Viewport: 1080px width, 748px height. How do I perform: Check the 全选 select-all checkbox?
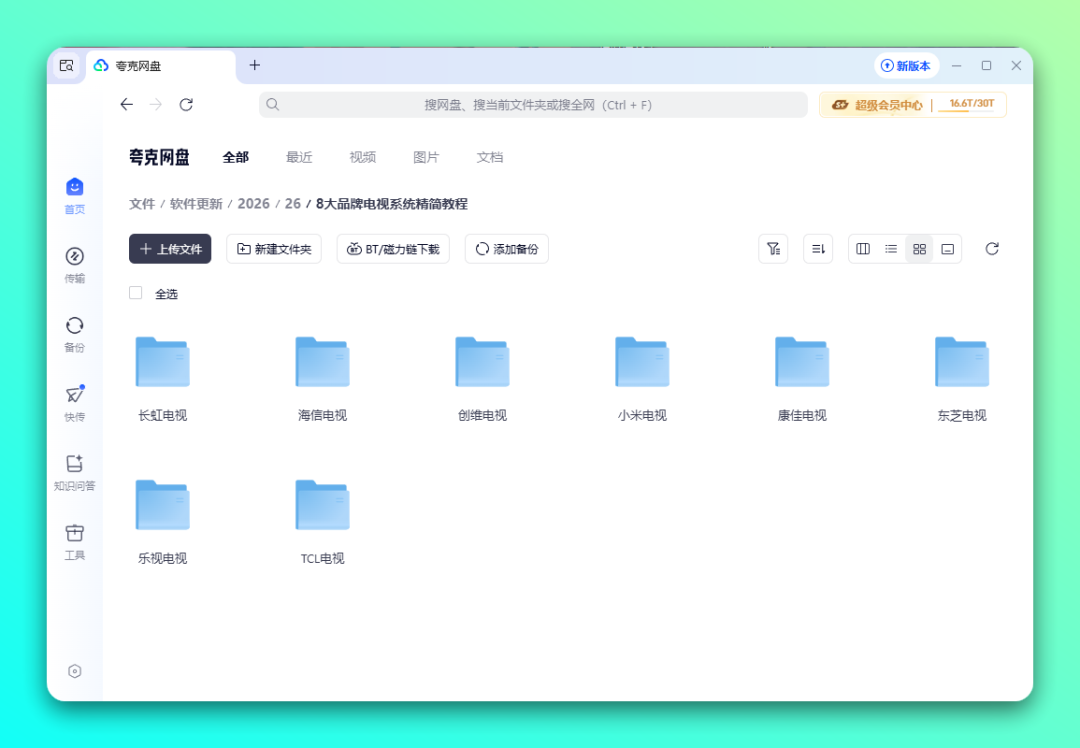tap(135, 293)
